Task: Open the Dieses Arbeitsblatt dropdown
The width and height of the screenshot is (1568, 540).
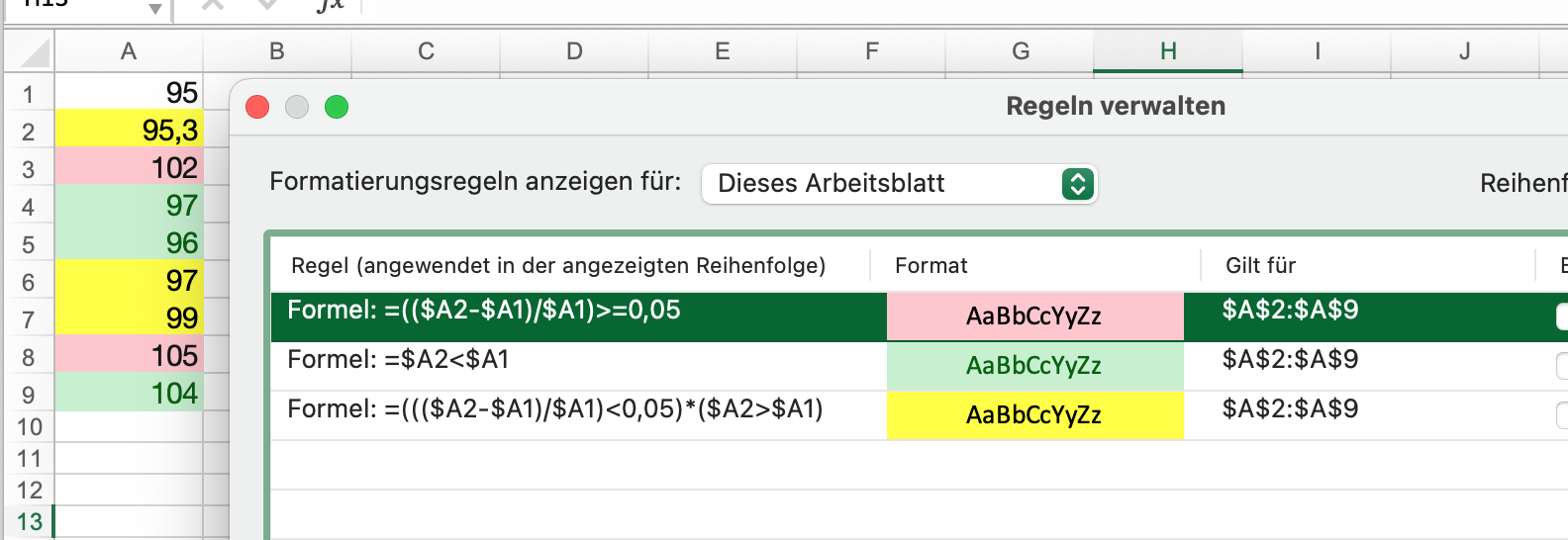Action: coord(899,184)
